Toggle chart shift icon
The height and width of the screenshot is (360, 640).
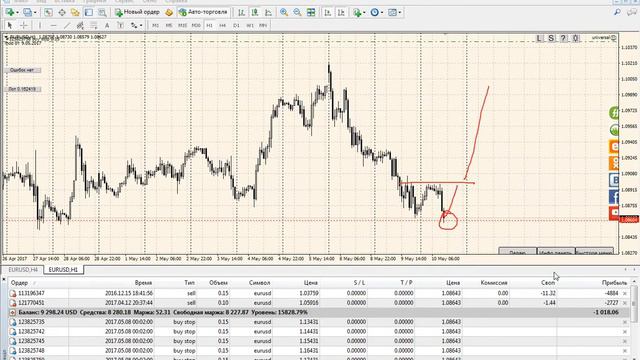tap(341, 12)
